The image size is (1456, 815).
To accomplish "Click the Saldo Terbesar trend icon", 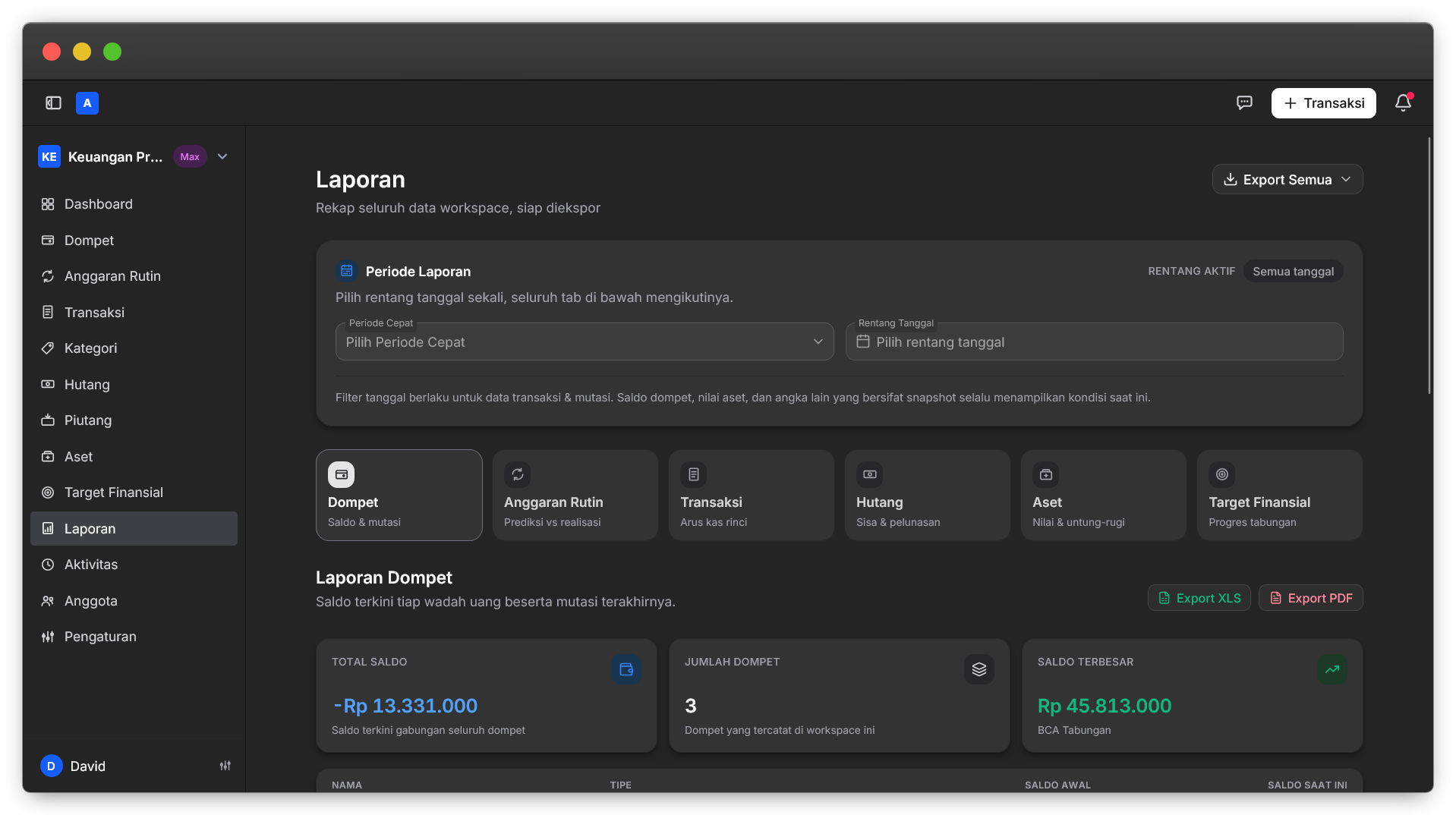I will [x=1332, y=669].
